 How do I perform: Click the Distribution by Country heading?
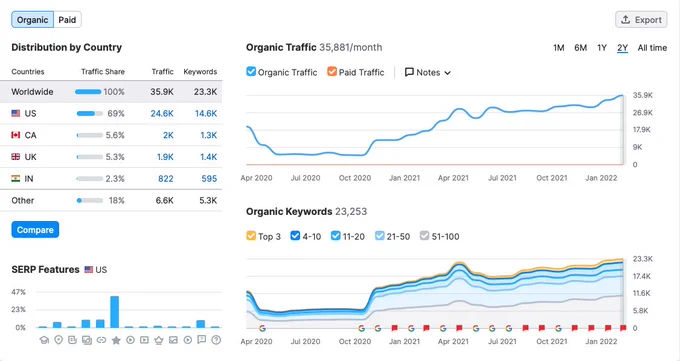pos(66,47)
